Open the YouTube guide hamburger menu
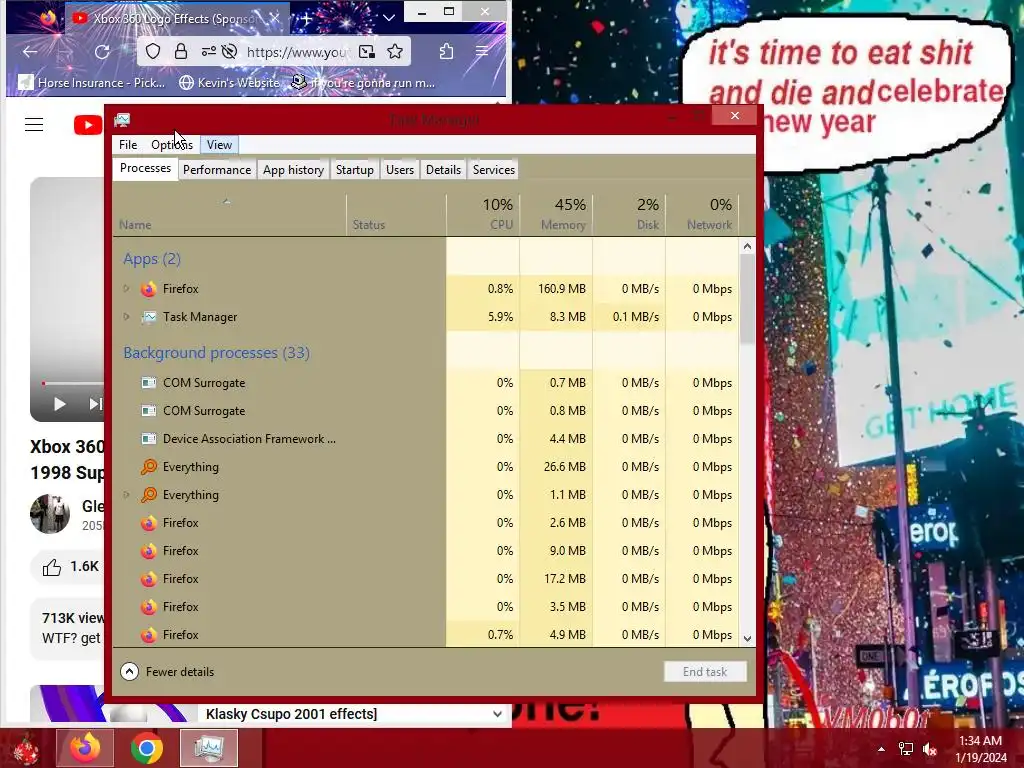 point(34,125)
